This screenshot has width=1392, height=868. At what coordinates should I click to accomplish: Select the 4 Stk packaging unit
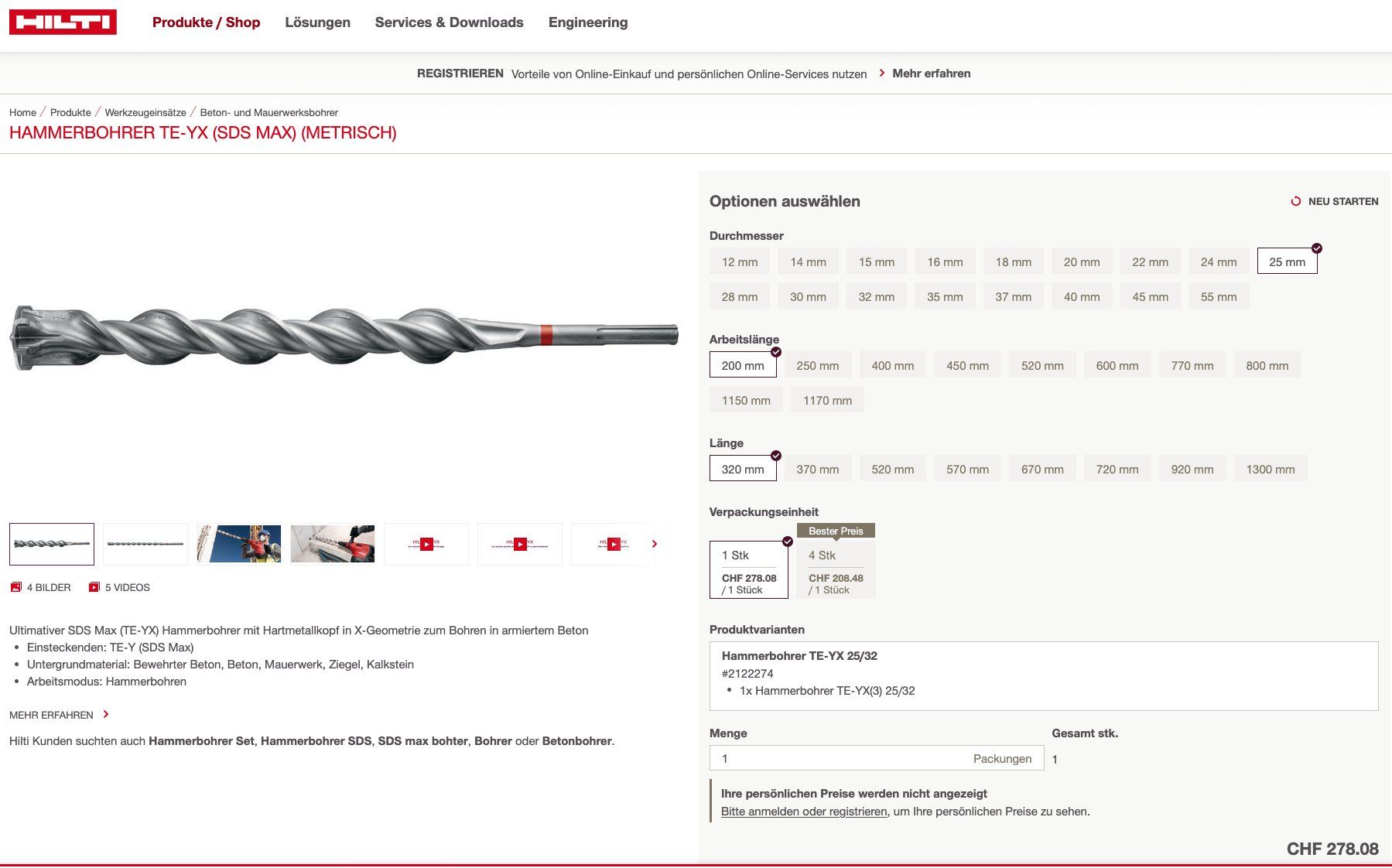click(836, 571)
